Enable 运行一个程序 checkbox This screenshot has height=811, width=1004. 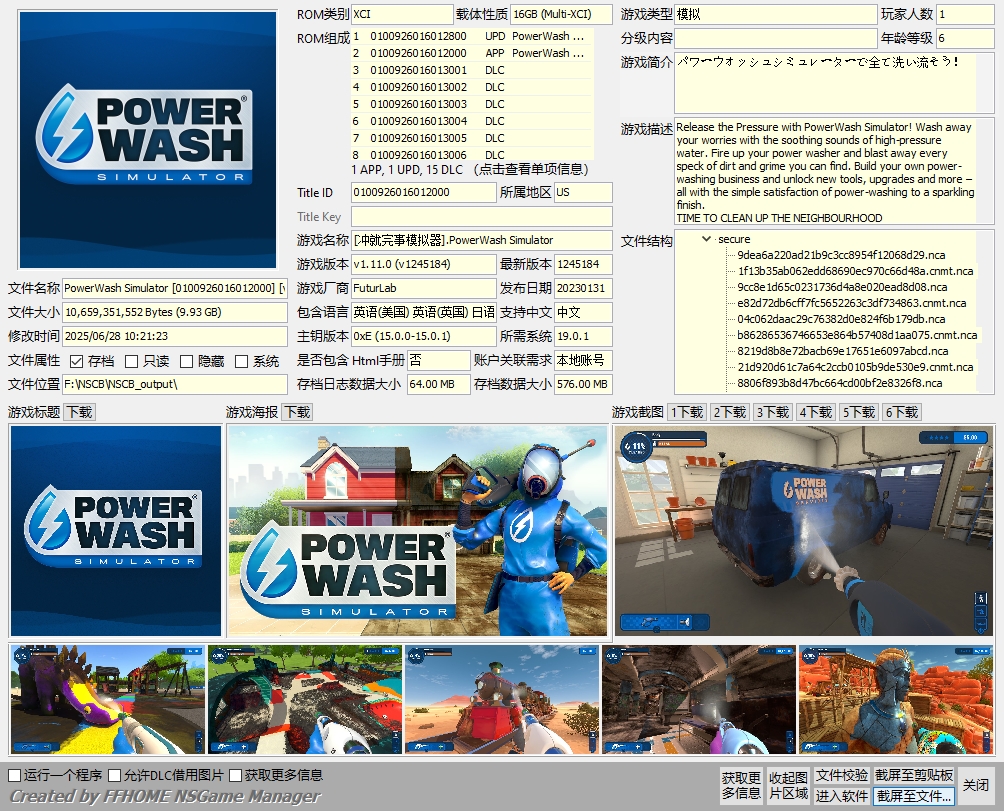point(15,775)
